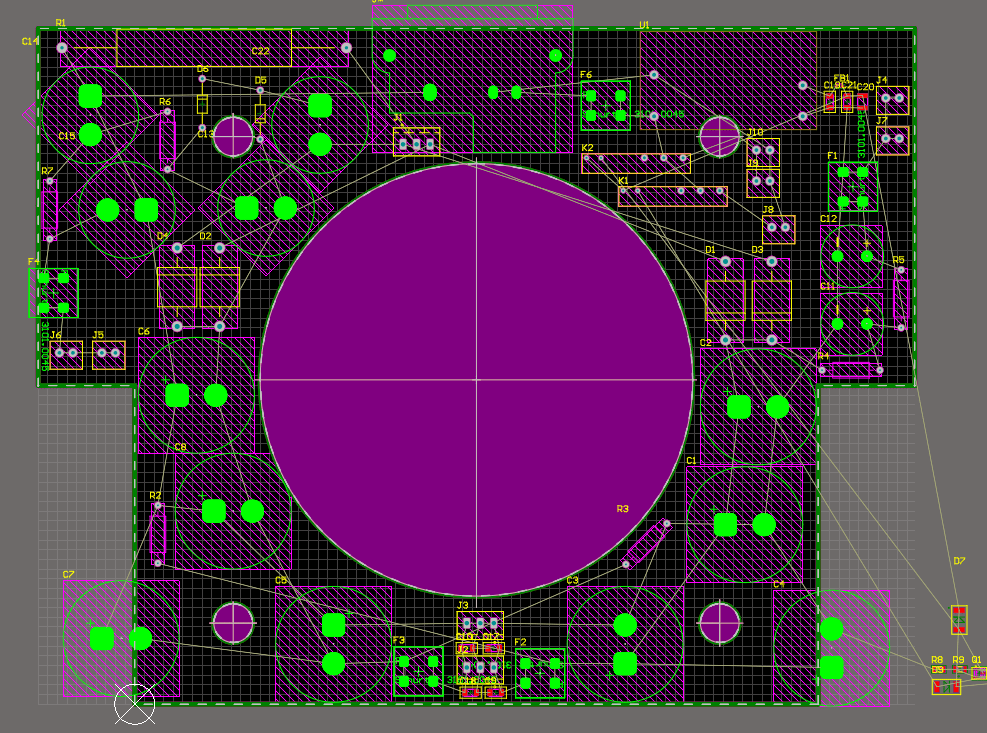Select the J8 two-pin header footprint
This screenshot has height=733, width=987.
coord(779,229)
